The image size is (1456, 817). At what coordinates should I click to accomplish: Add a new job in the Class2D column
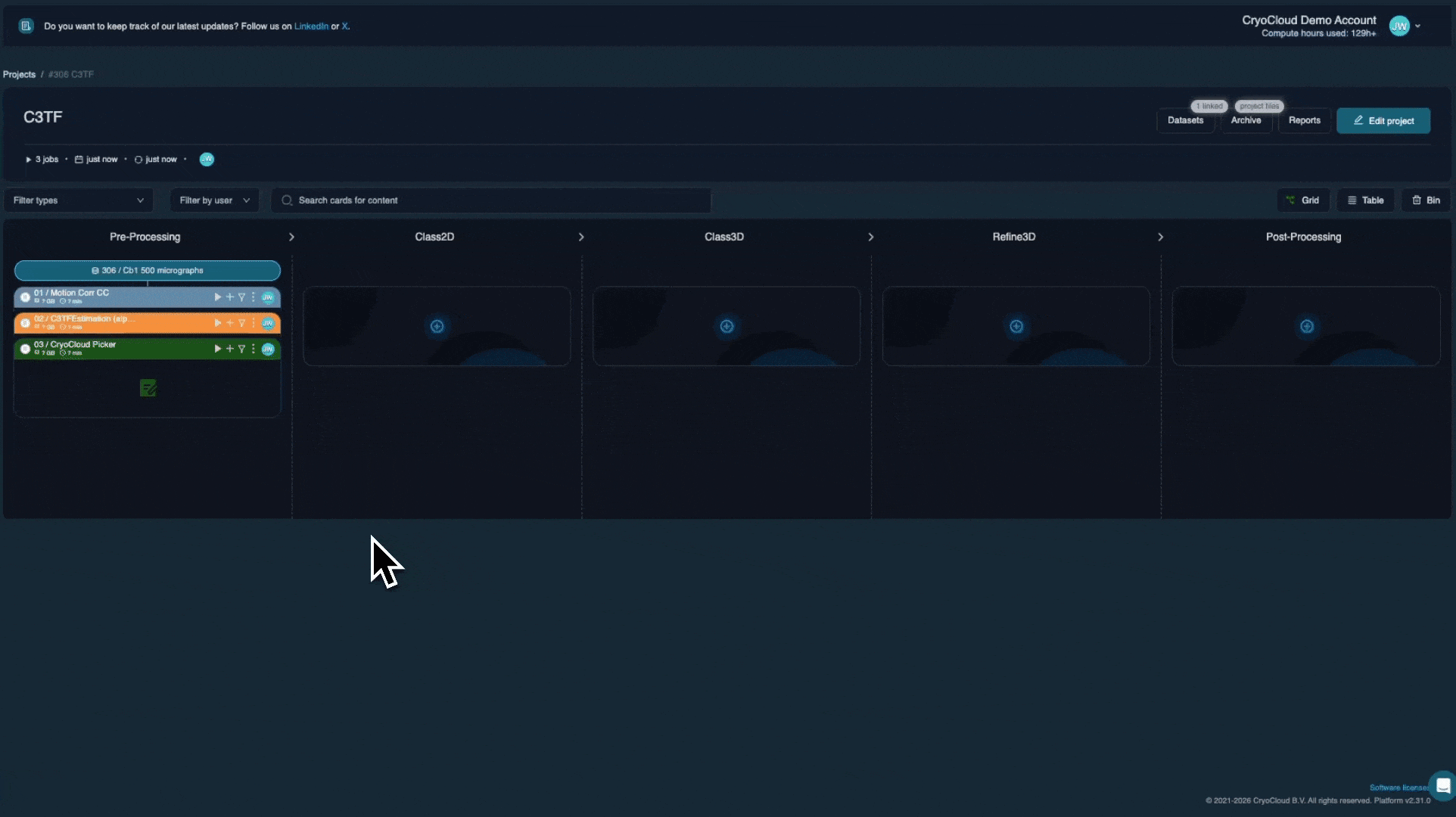click(437, 326)
